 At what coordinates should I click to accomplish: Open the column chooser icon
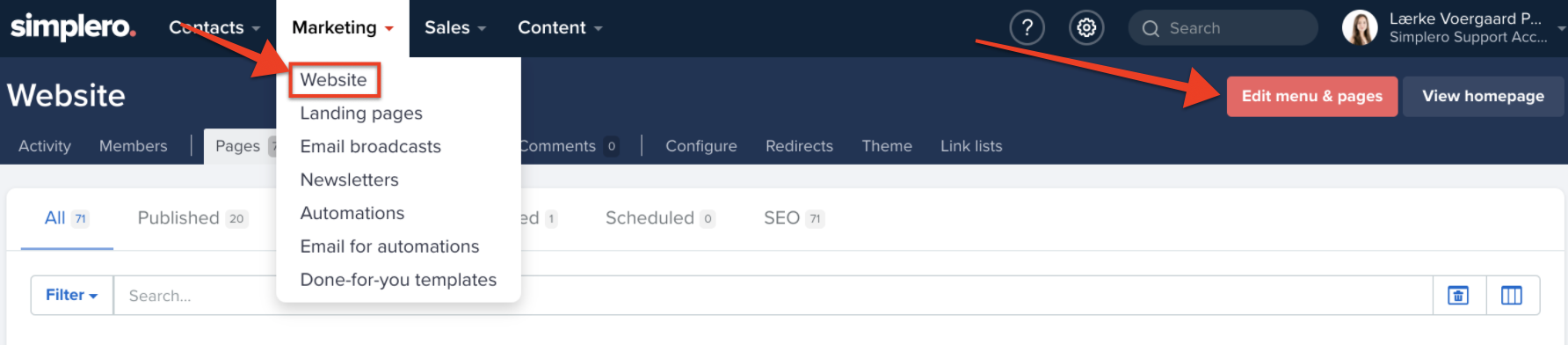[1512, 296]
